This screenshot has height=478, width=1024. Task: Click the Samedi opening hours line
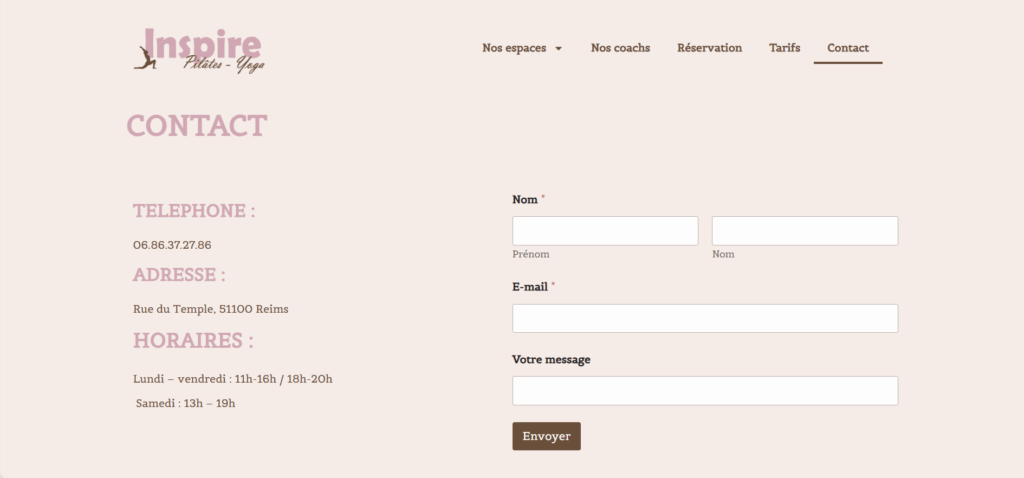(x=185, y=403)
